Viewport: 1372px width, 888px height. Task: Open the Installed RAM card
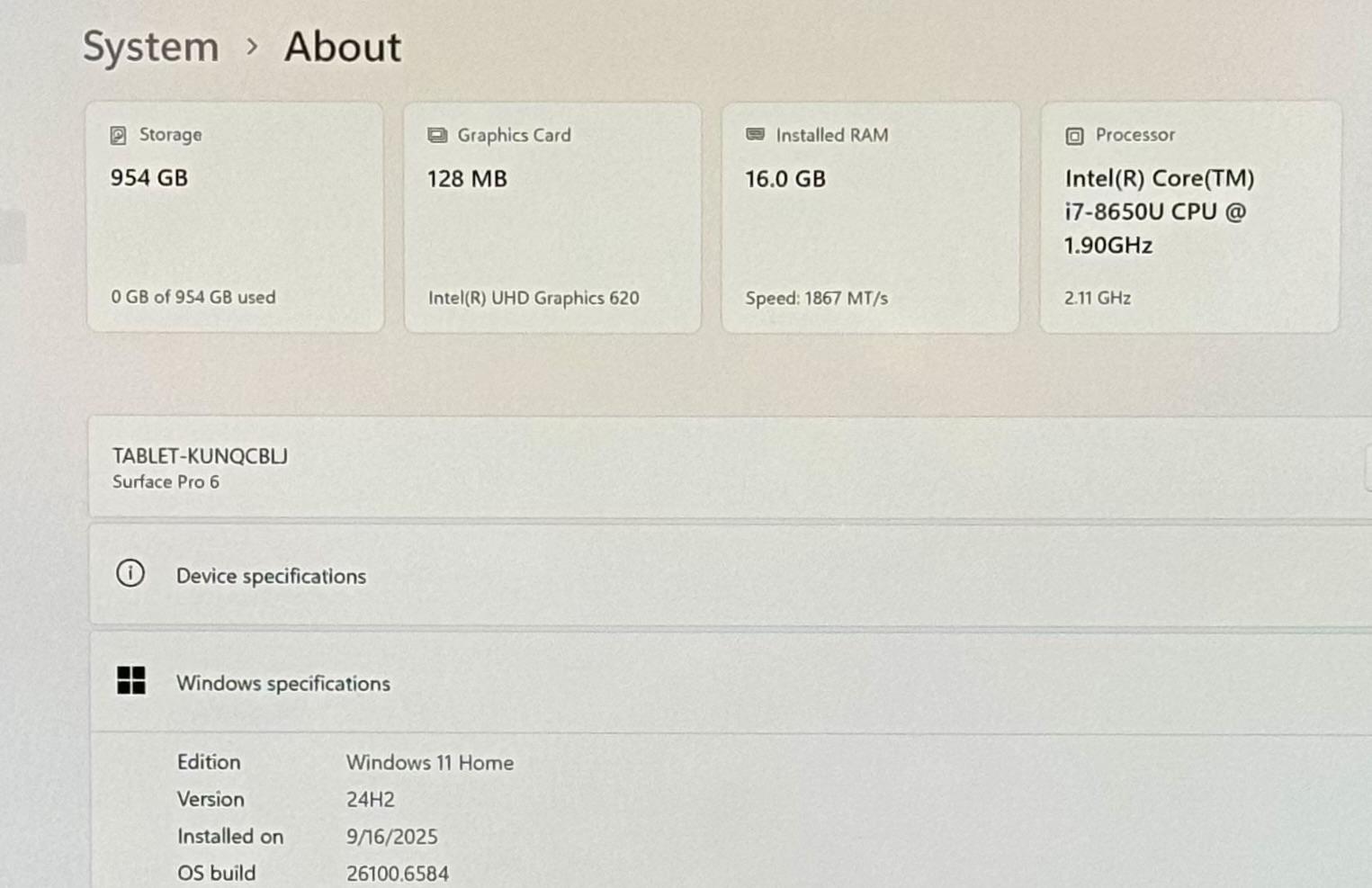point(871,218)
